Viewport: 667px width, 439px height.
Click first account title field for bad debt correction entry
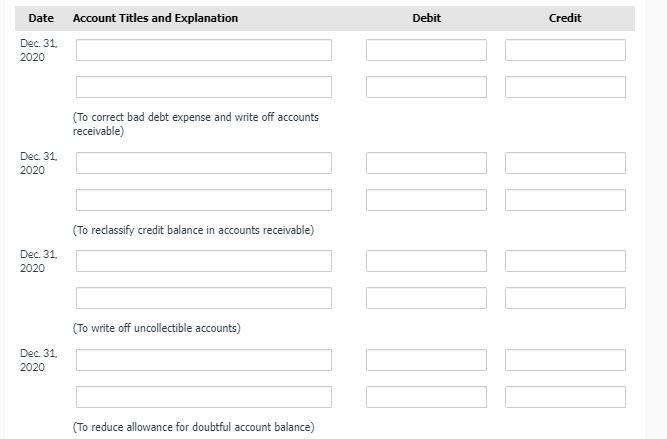pyautogui.click(x=204, y=50)
